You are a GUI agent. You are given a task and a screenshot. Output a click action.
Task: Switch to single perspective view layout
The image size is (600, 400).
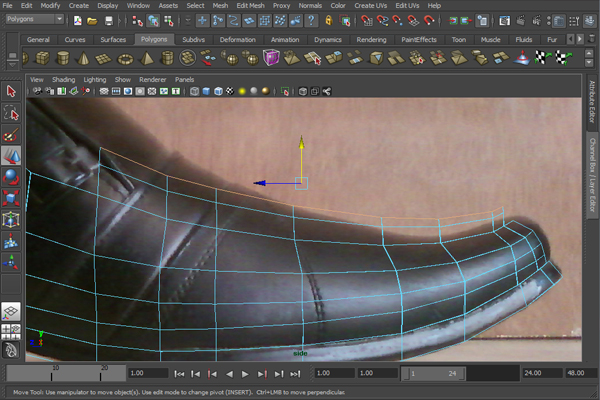click(x=11, y=312)
